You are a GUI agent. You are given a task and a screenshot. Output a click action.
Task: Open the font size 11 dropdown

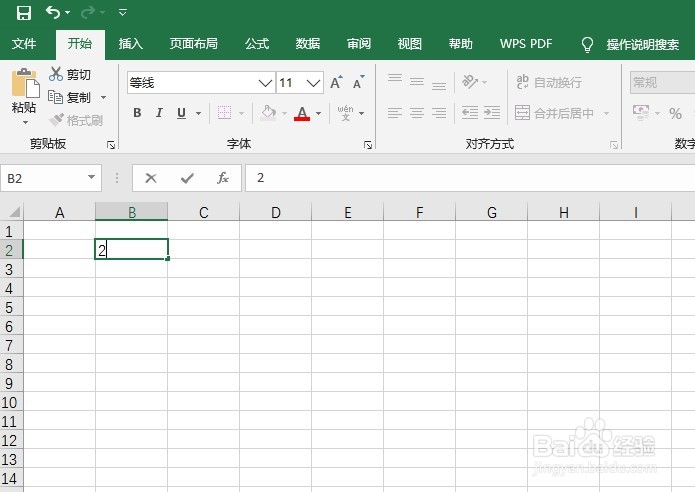click(313, 83)
